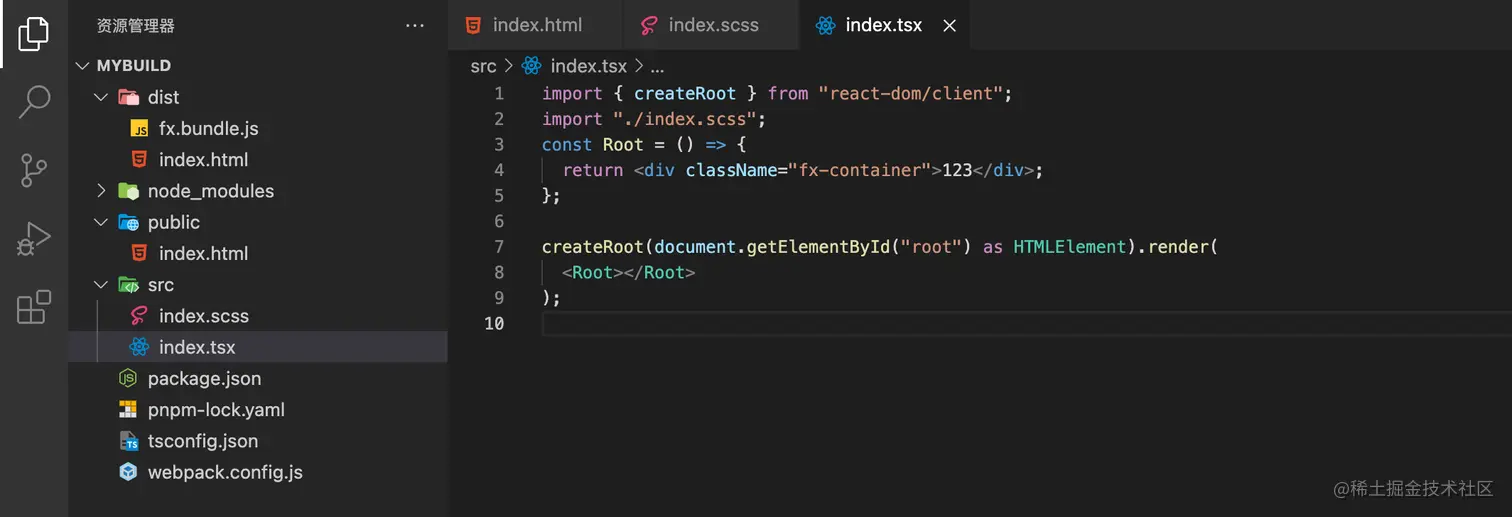Click the const Root declaration

click(x=593, y=145)
